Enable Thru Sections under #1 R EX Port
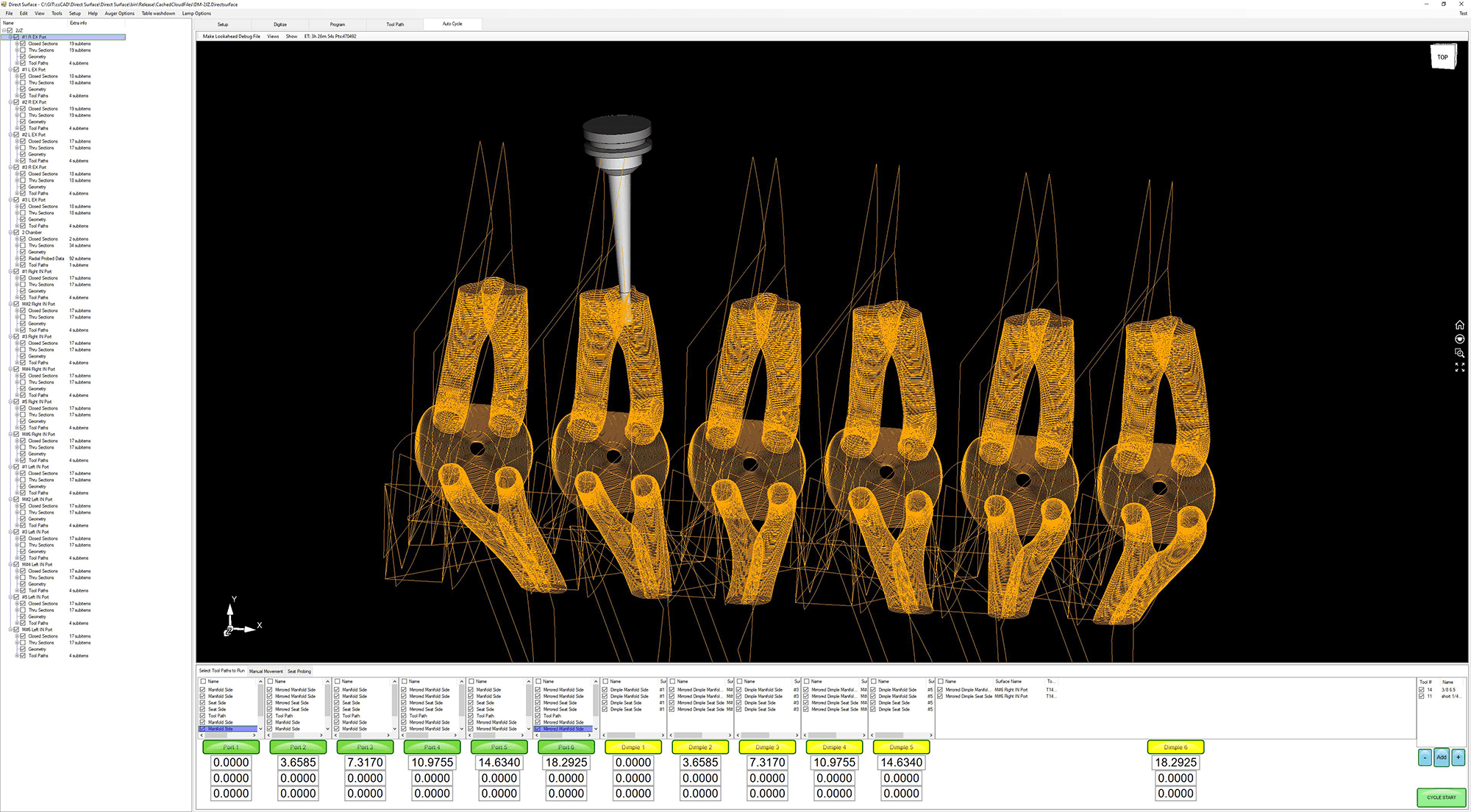This screenshot has height=812, width=1471. coord(23,50)
